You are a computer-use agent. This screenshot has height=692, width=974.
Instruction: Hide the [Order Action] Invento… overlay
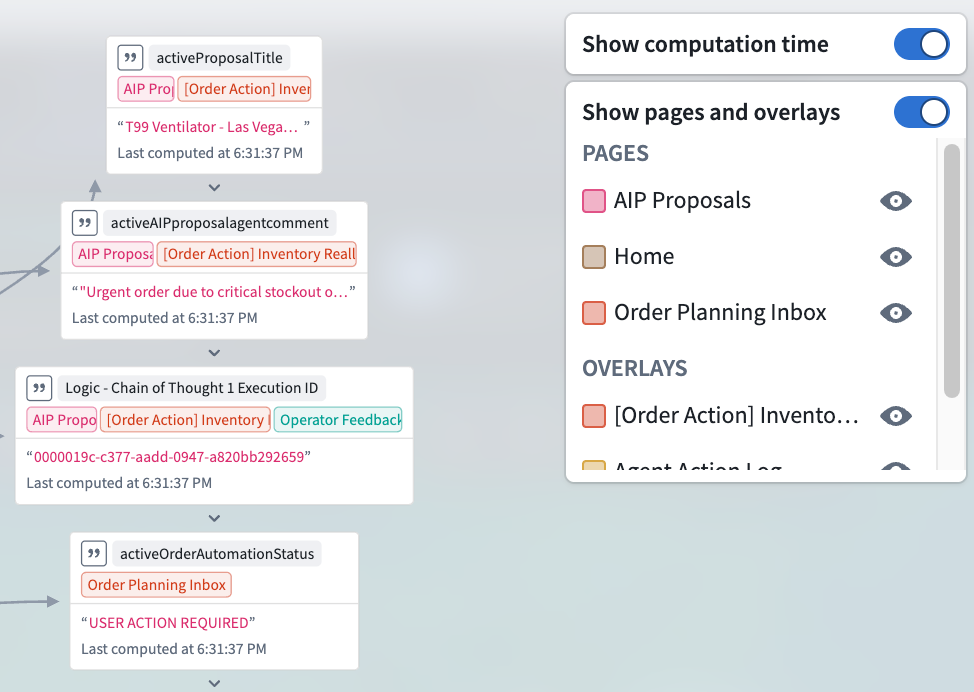(x=896, y=416)
